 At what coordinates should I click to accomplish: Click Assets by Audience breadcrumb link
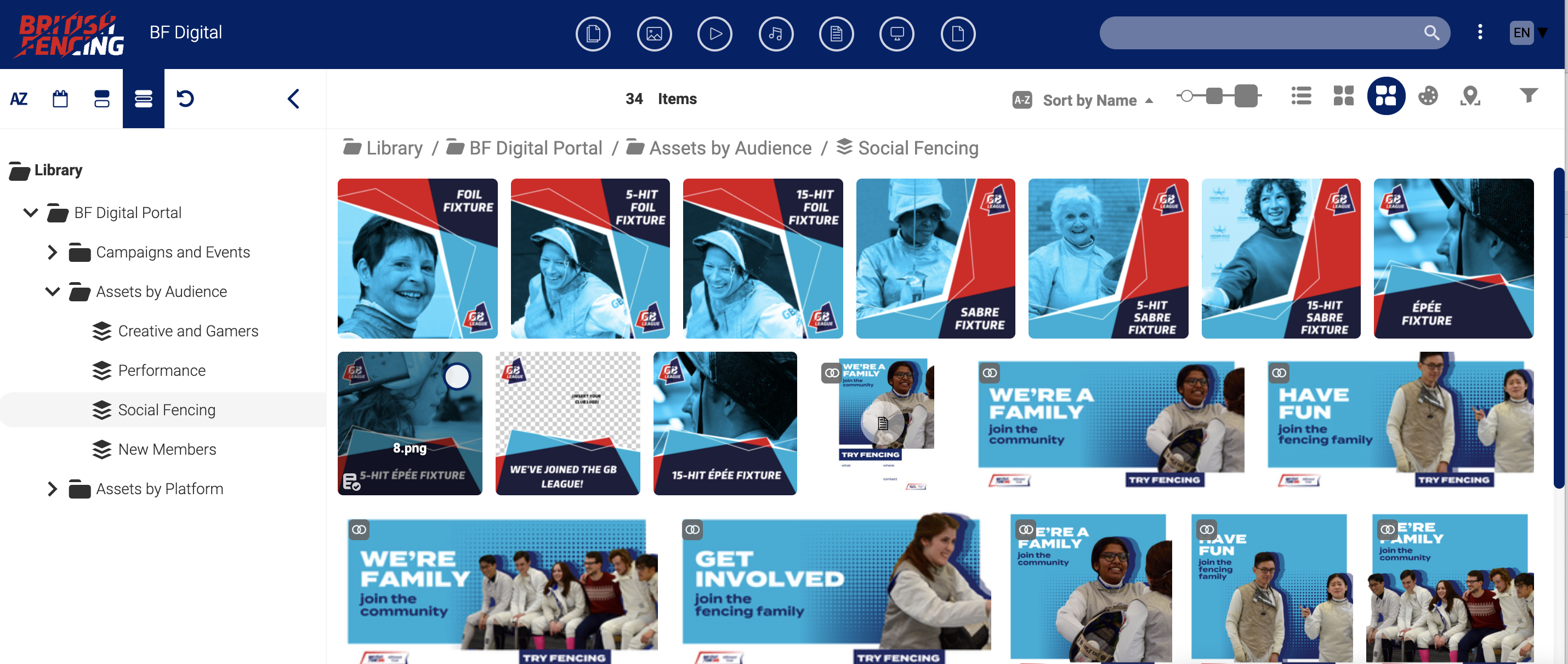(x=730, y=148)
